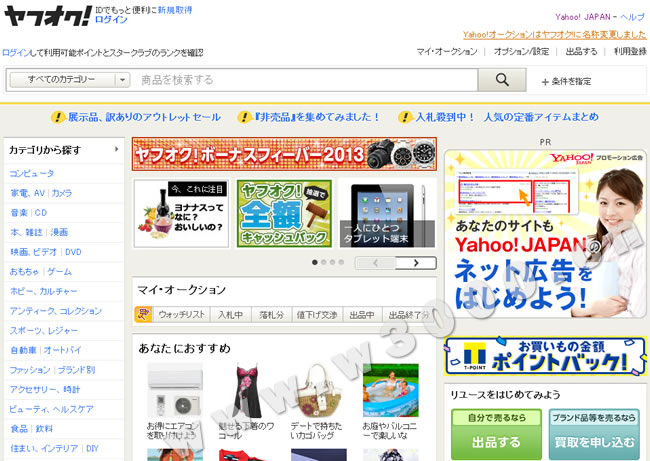Open the カゴバッグ recommended item

click(318, 402)
